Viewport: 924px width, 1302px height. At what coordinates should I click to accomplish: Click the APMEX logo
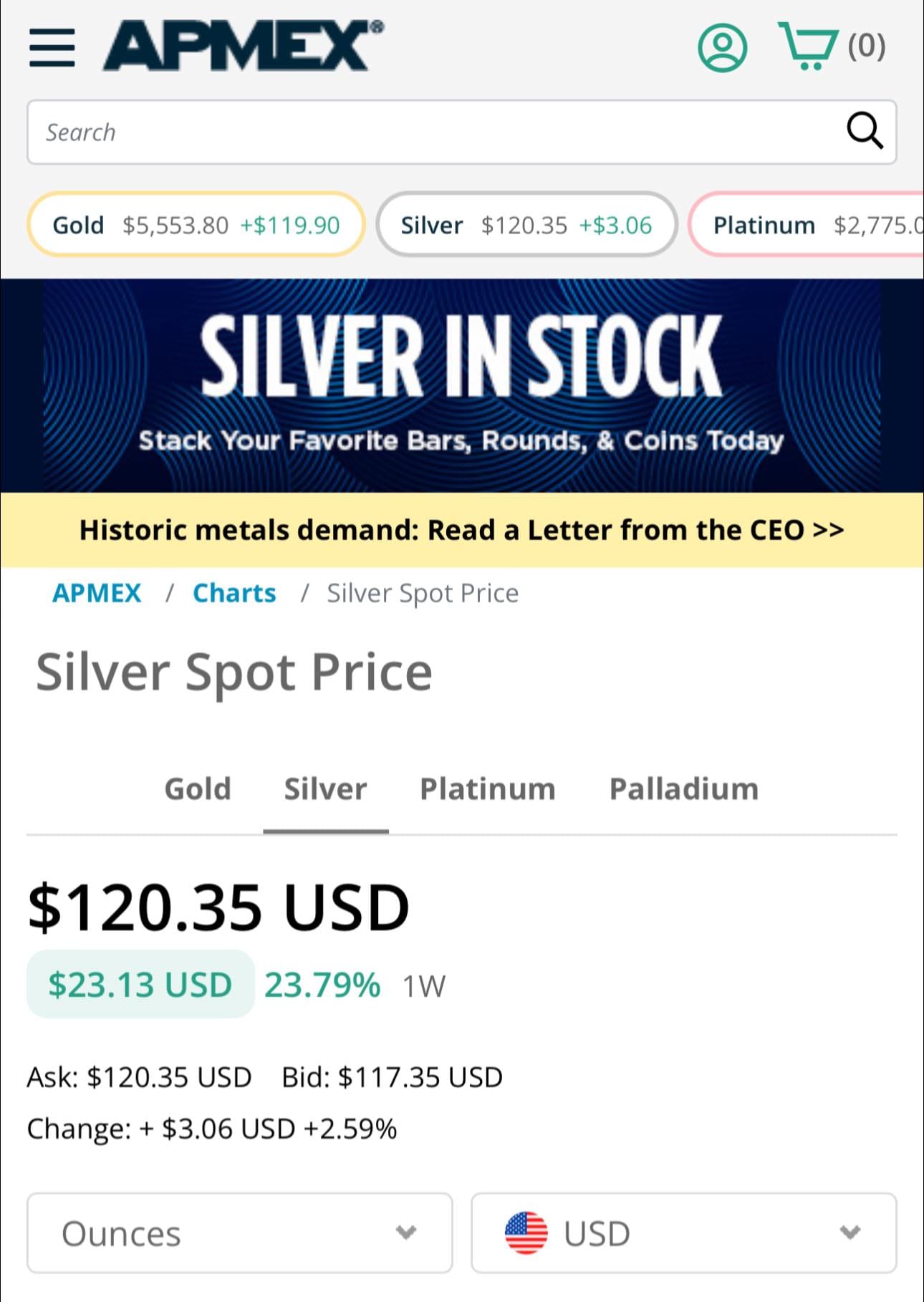[242, 46]
